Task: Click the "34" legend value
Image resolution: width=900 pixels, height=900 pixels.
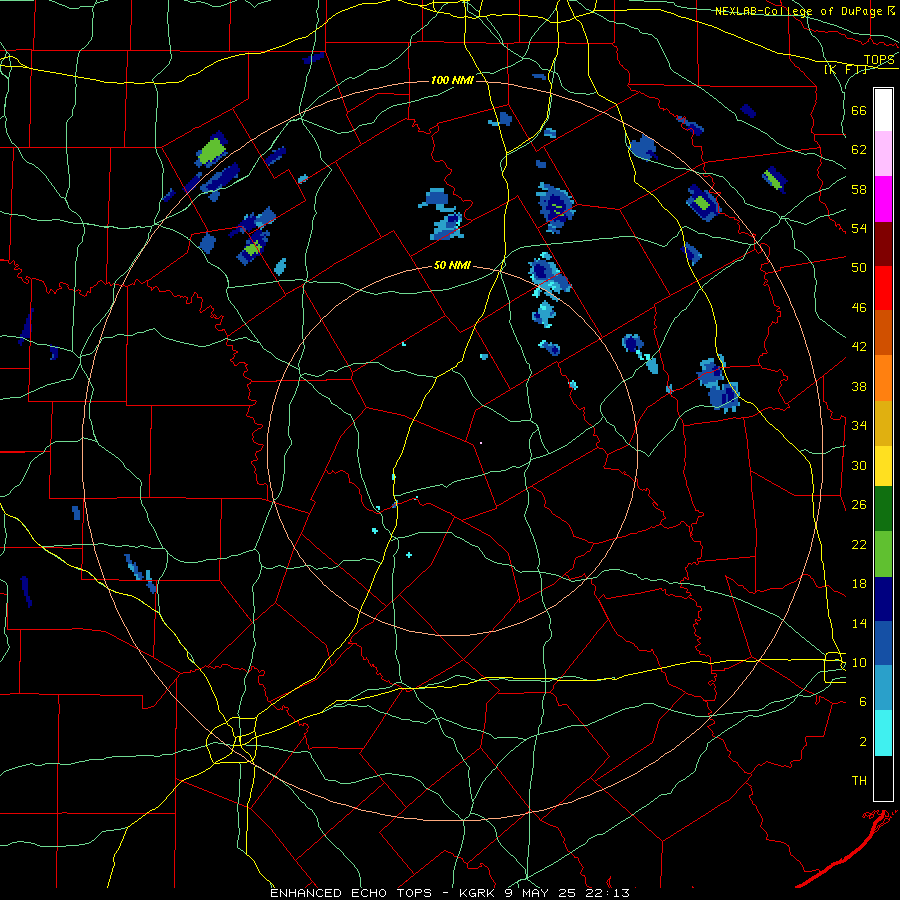Action: [859, 426]
